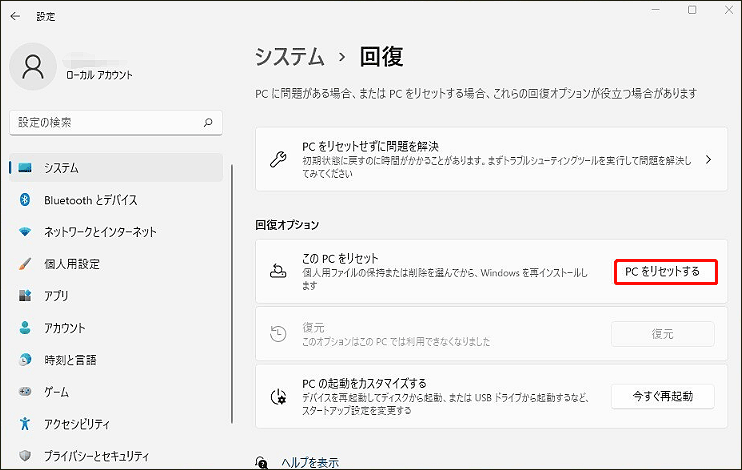Click the 復元 history clock icon
This screenshot has height=470, width=742.
click(x=278, y=334)
